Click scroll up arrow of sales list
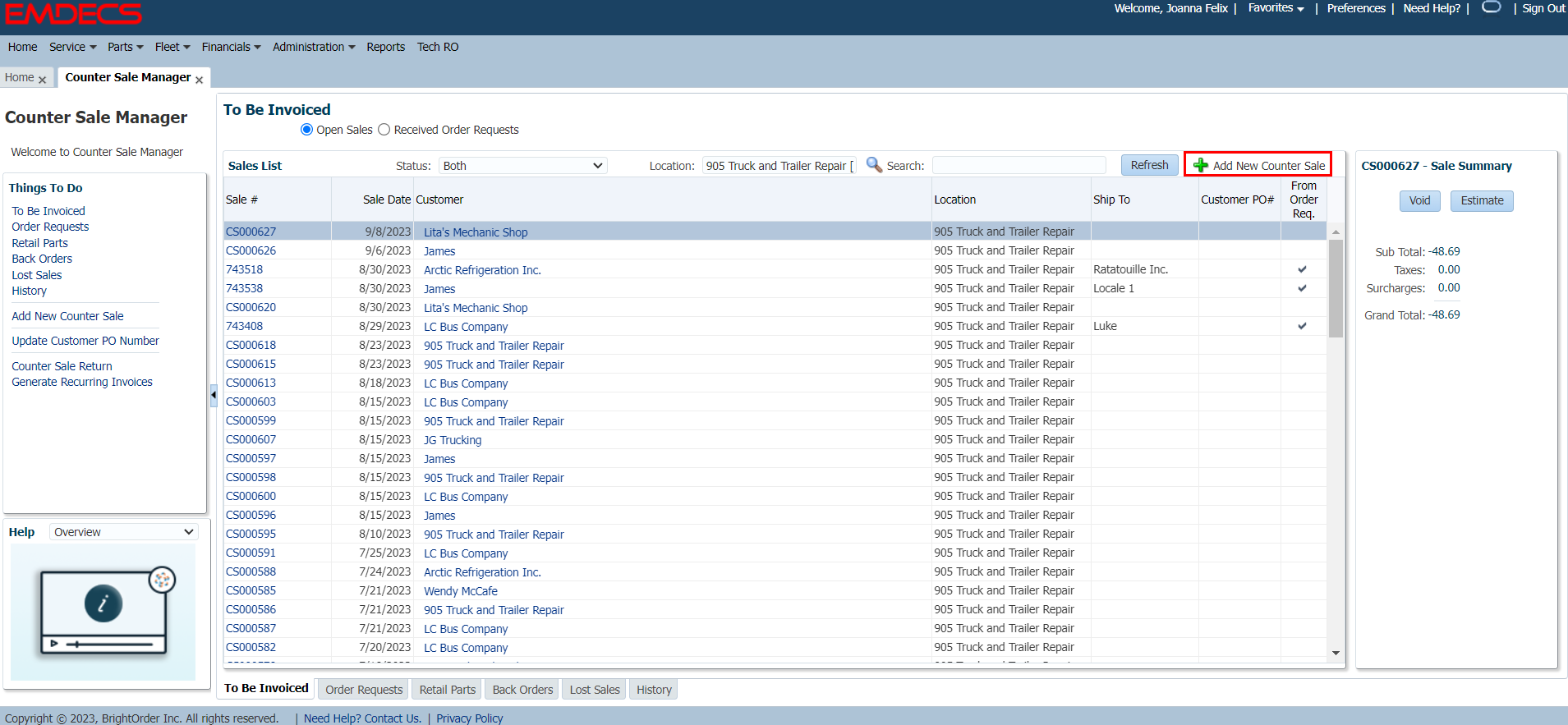 coord(1336,232)
